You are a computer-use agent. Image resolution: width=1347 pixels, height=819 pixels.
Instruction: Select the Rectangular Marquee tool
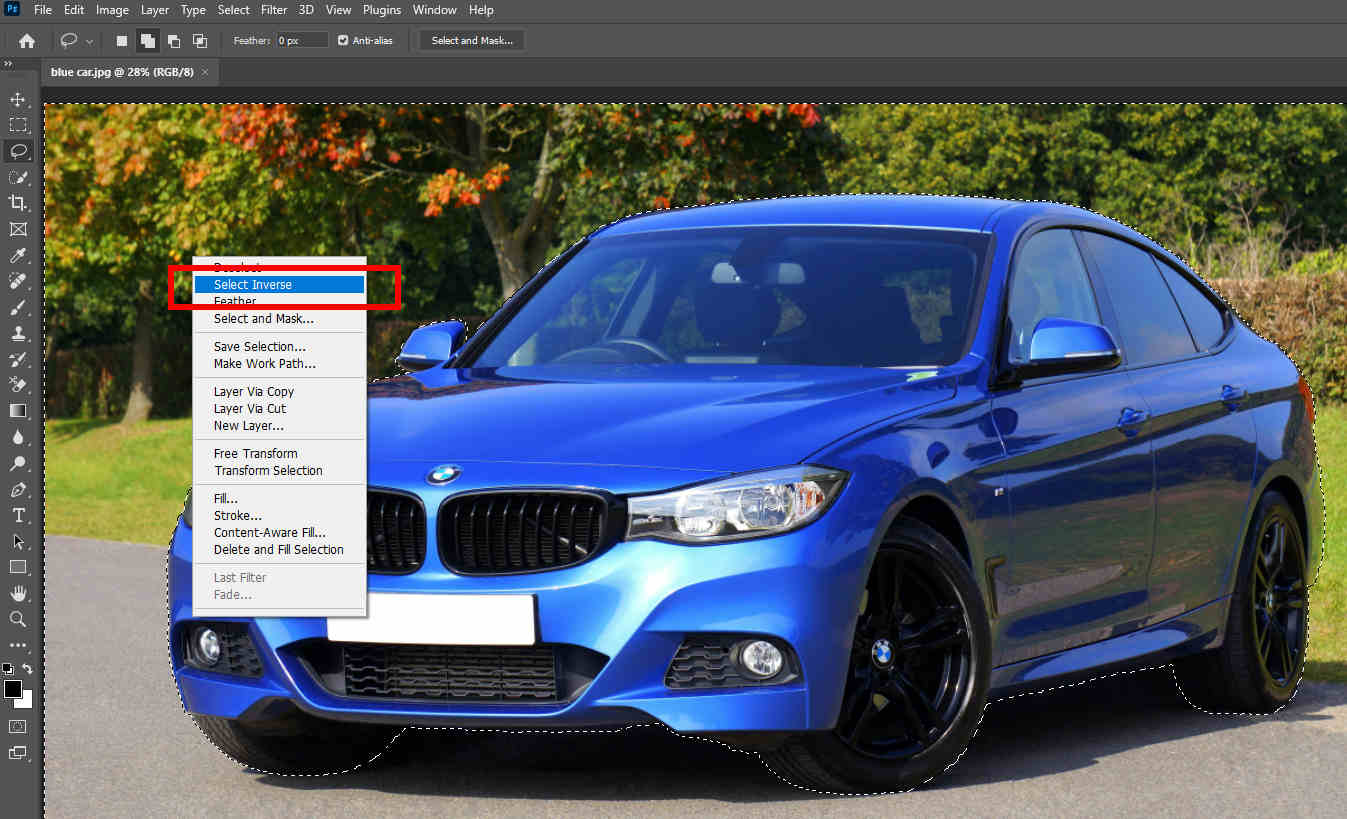point(18,126)
